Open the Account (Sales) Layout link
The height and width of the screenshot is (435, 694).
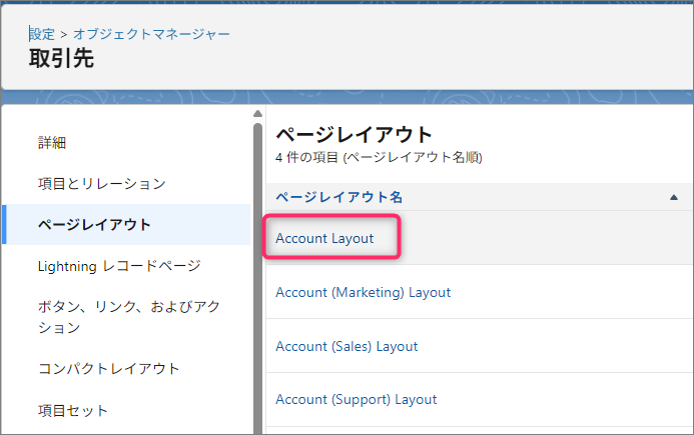click(346, 346)
